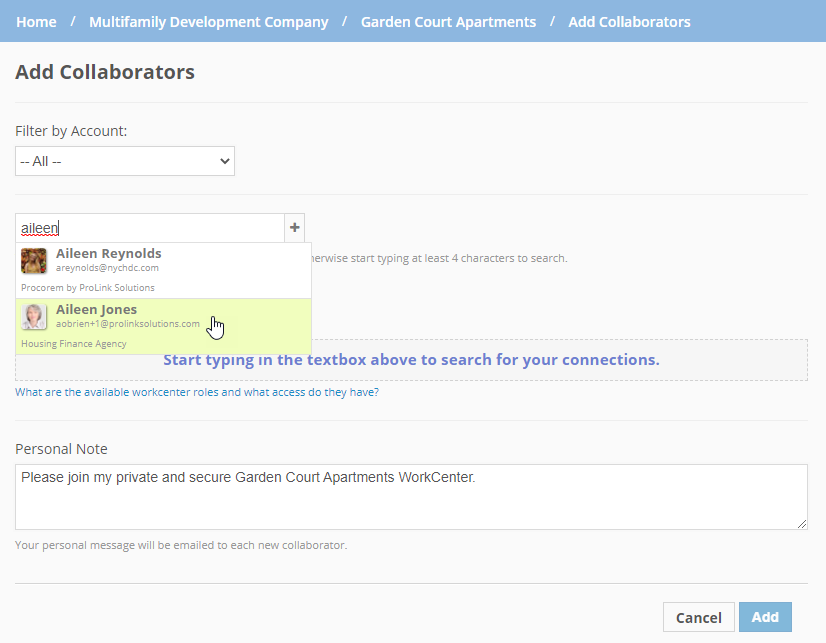Click the Add Collaborators breadcrumb item

tap(629, 21)
